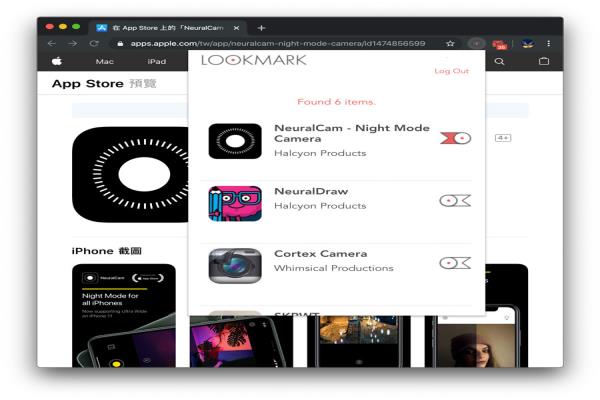Viewport: 600px width, 400px height.
Task: Click the large NeuralCam app icon on page
Action: pyautogui.click(x=130, y=175)
